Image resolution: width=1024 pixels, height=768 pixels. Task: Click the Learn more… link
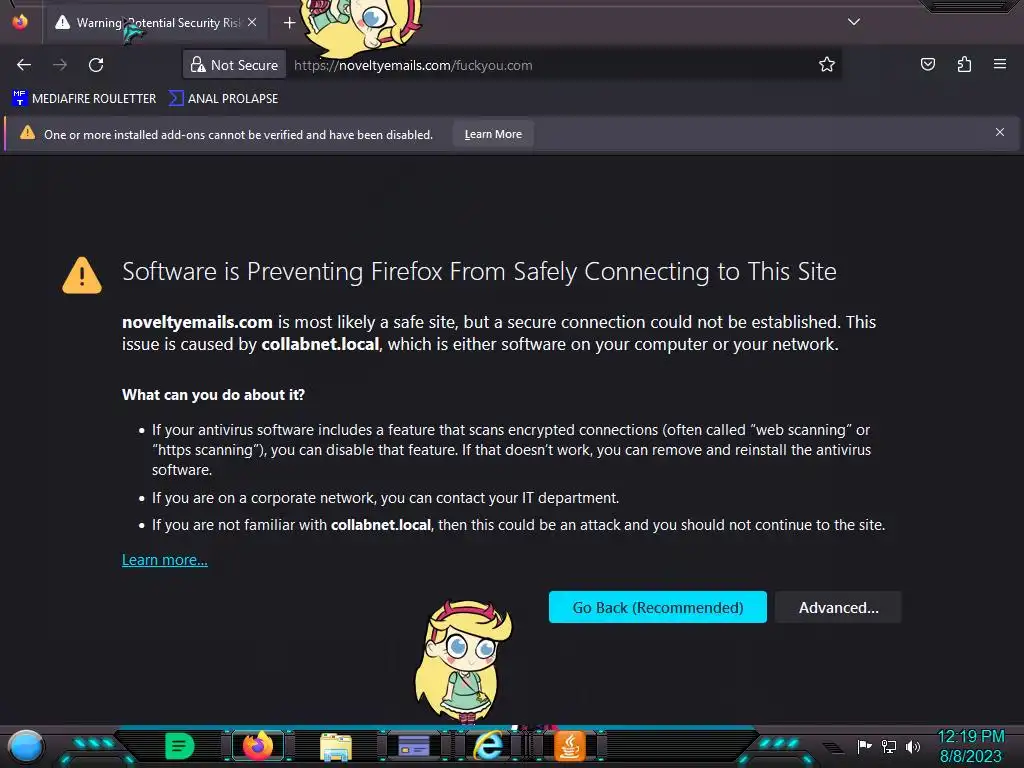point(165,560)
